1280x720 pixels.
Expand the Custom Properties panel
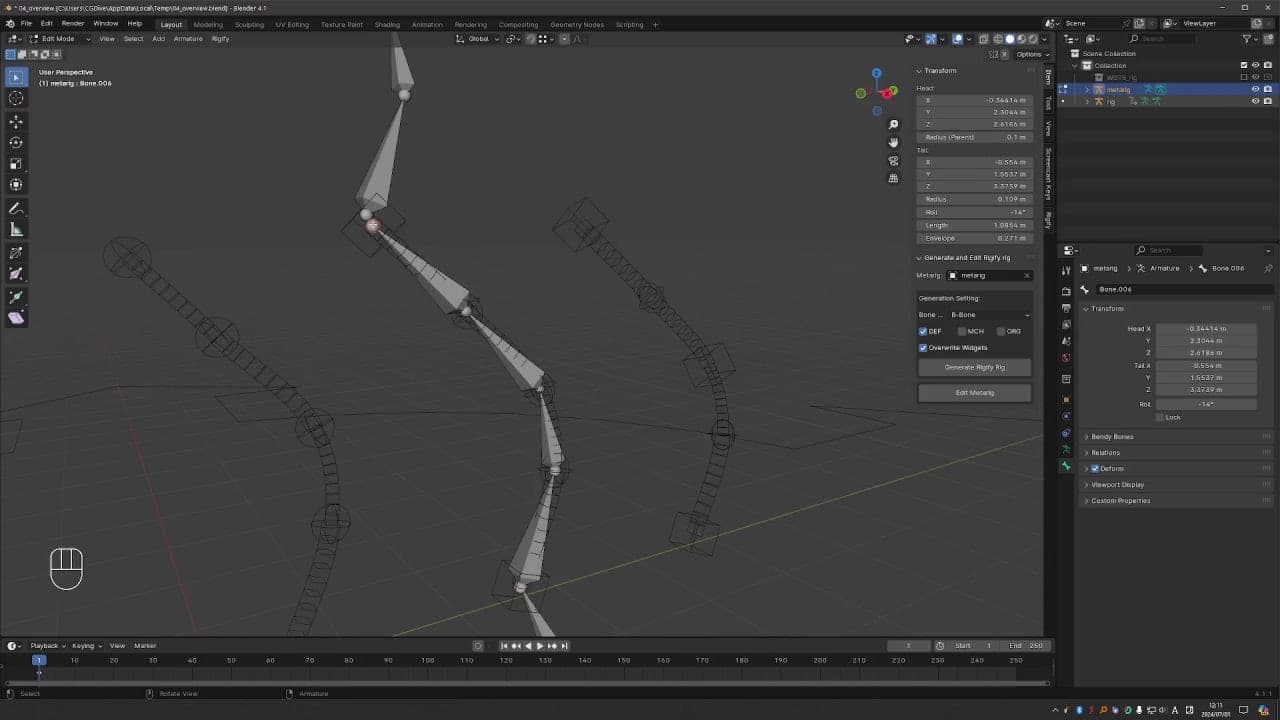click(x=1120, y=501)
